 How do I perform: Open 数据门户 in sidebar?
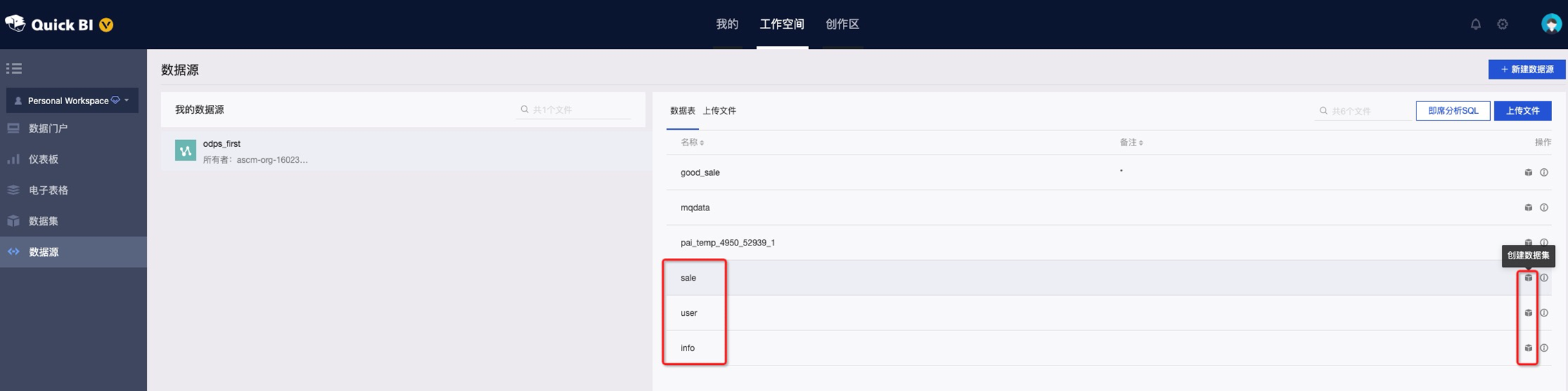(73, 128)
